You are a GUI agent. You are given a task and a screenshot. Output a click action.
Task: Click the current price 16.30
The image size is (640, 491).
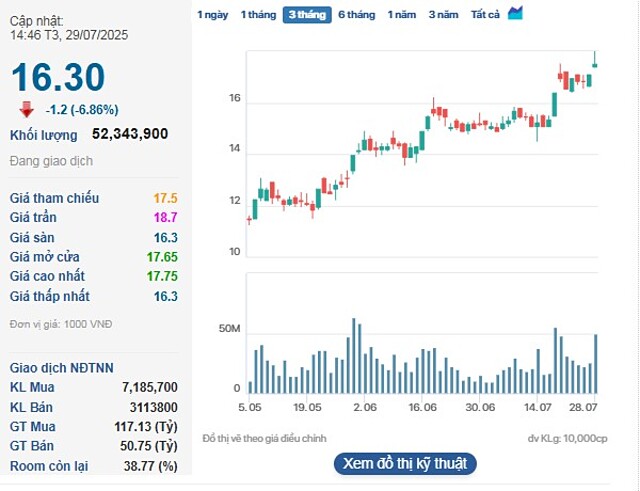(x=58, y=77)
